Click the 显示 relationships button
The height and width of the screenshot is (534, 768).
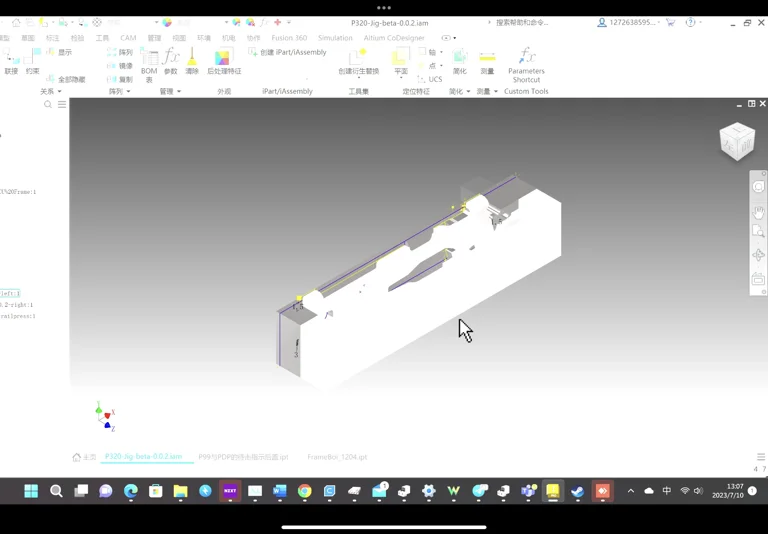click(x=60, y=52)
